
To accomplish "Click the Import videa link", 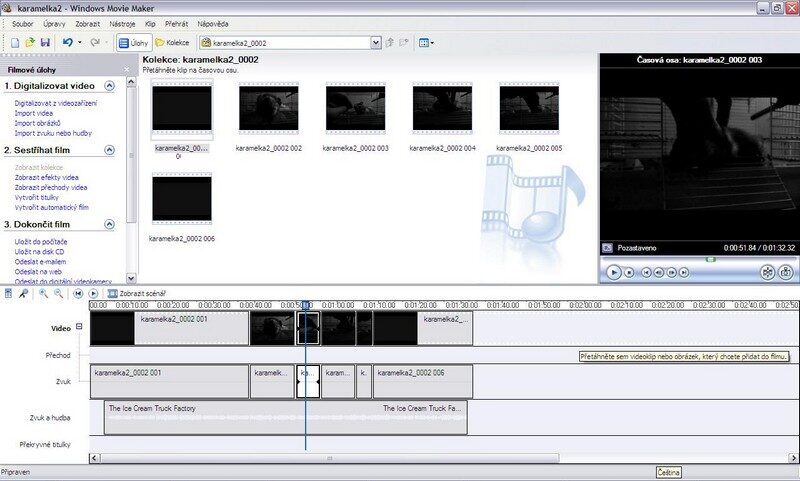I will 34,113.
